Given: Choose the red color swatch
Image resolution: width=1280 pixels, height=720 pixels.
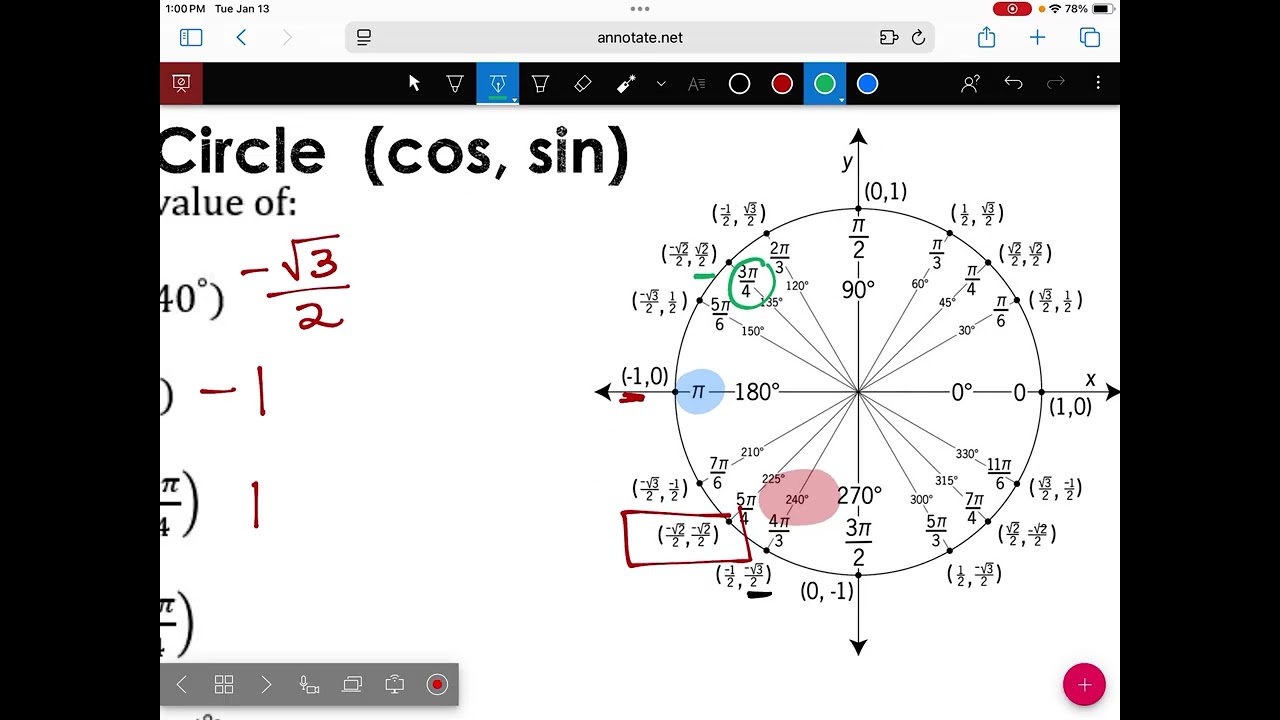Looking at the screenshot, I should tap(782, 84).
